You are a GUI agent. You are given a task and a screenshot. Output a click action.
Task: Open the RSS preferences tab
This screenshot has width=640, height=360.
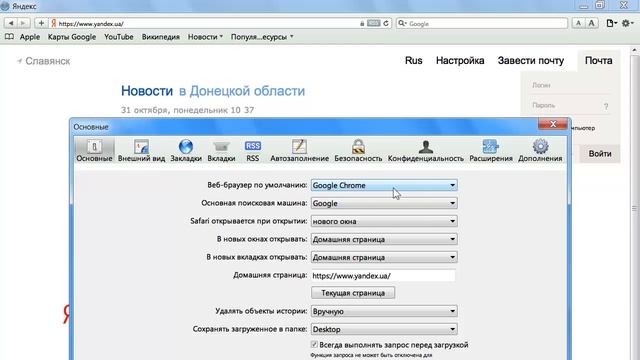tap(253, 150)
